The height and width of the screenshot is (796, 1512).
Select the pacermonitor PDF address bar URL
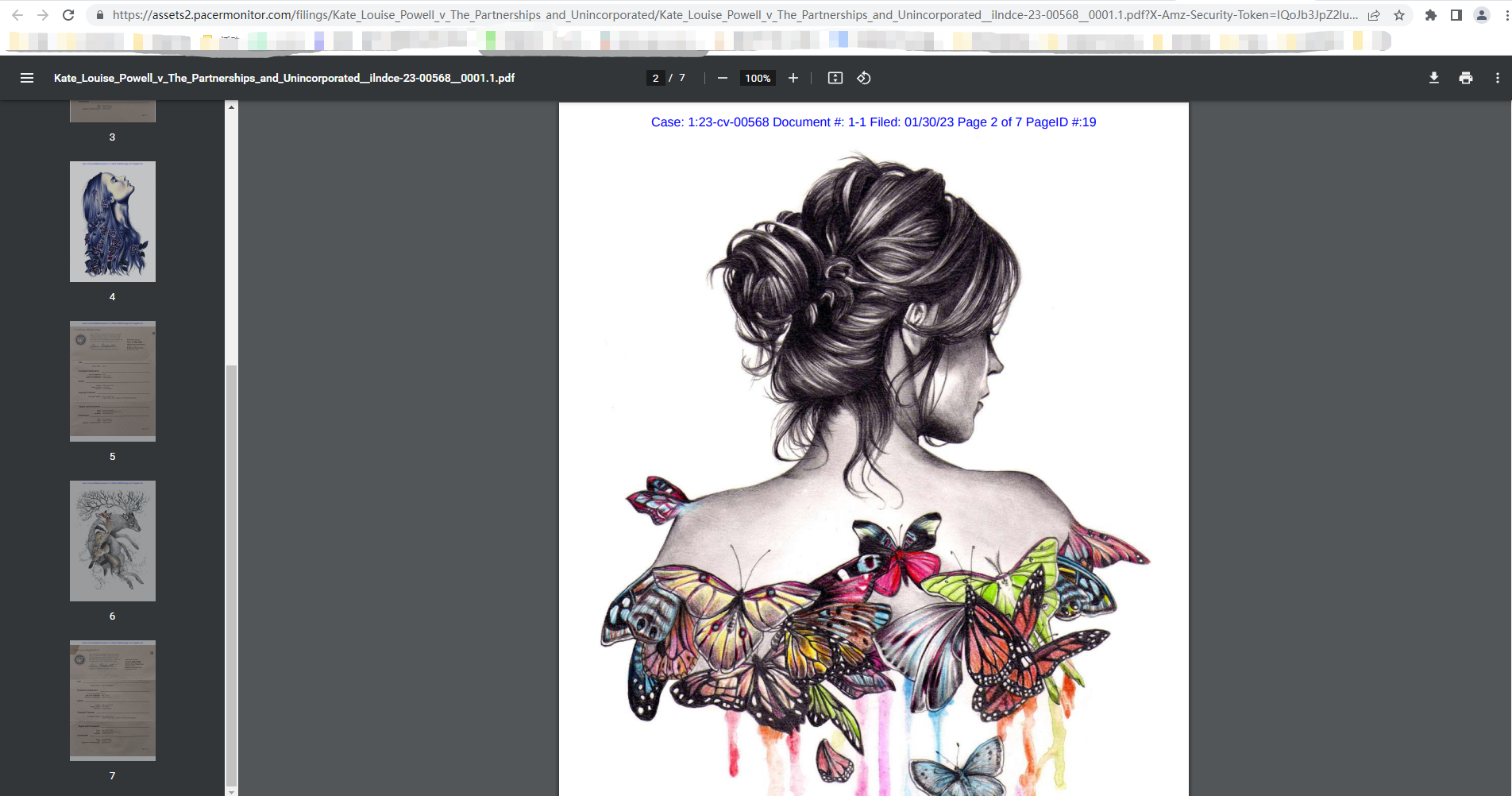(735, 15)
